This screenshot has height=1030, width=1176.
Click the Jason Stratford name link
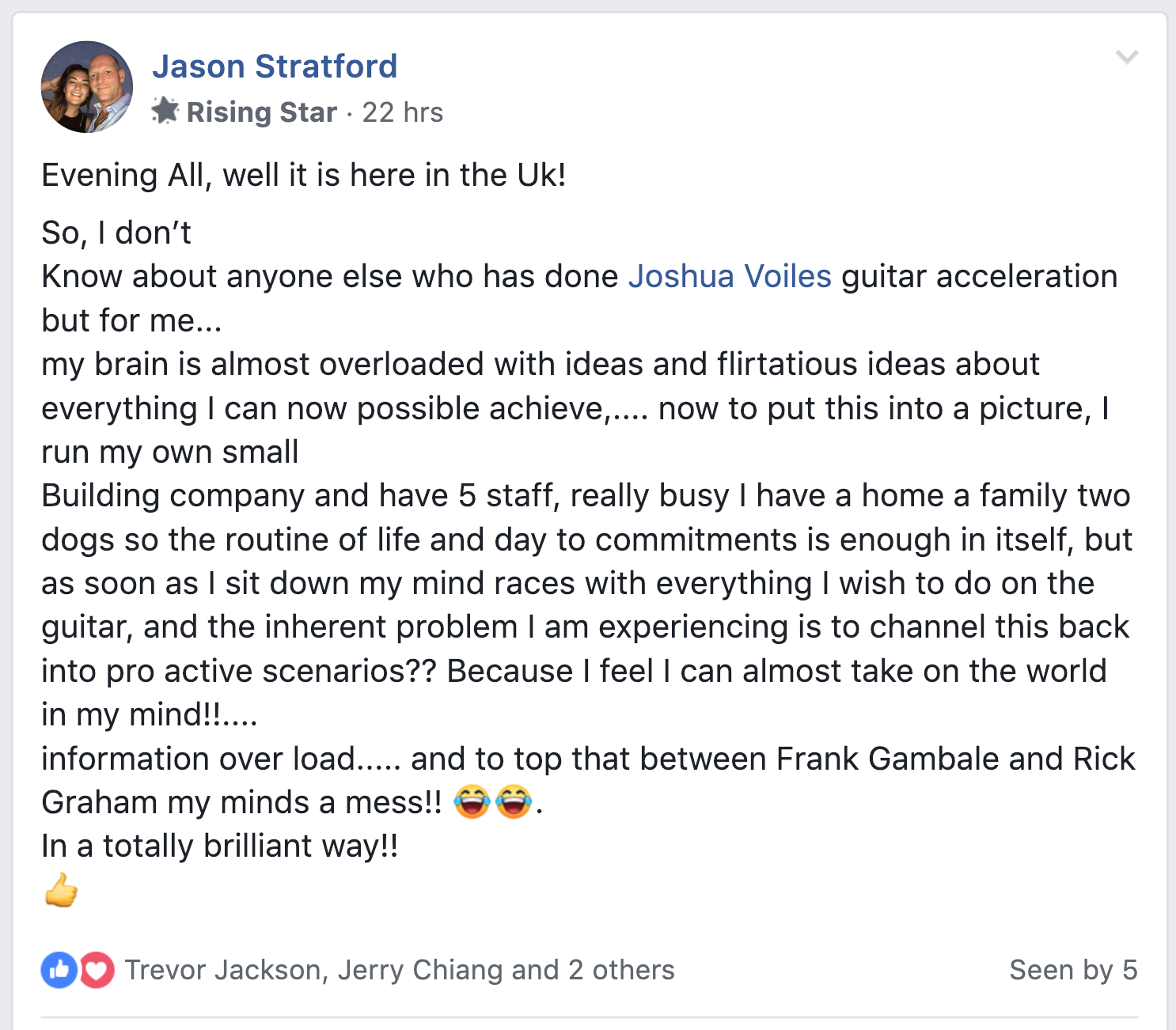[275, 66]
